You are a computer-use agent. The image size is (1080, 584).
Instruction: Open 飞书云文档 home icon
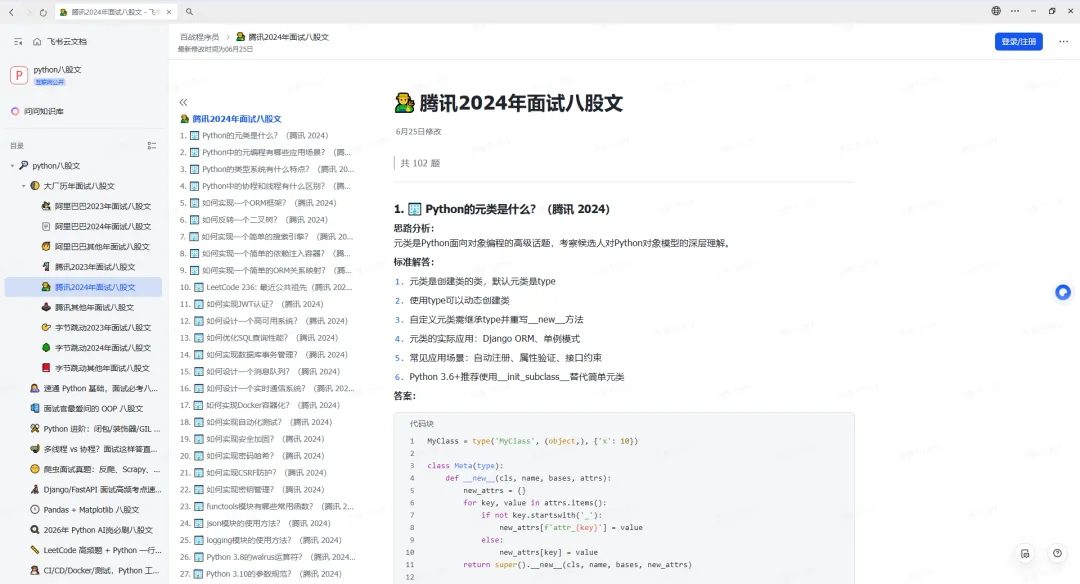(37, 42)
